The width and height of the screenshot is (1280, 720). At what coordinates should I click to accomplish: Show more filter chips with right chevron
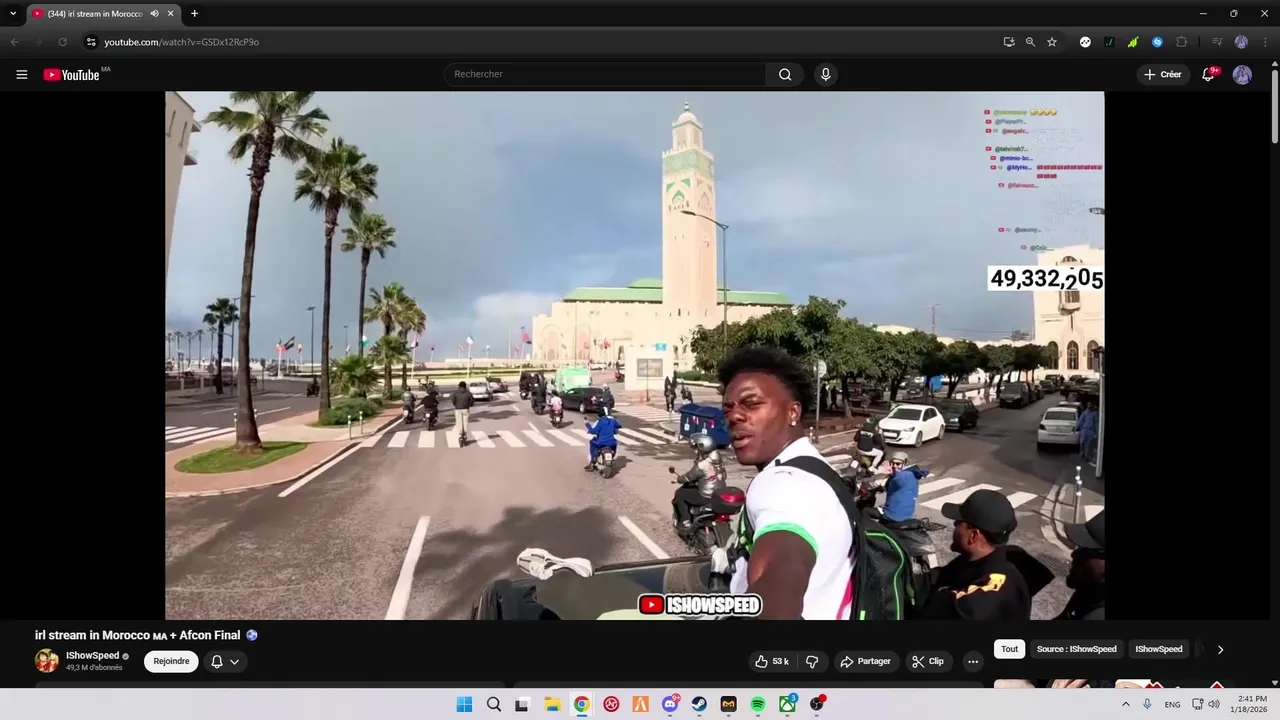[1220, 649]
